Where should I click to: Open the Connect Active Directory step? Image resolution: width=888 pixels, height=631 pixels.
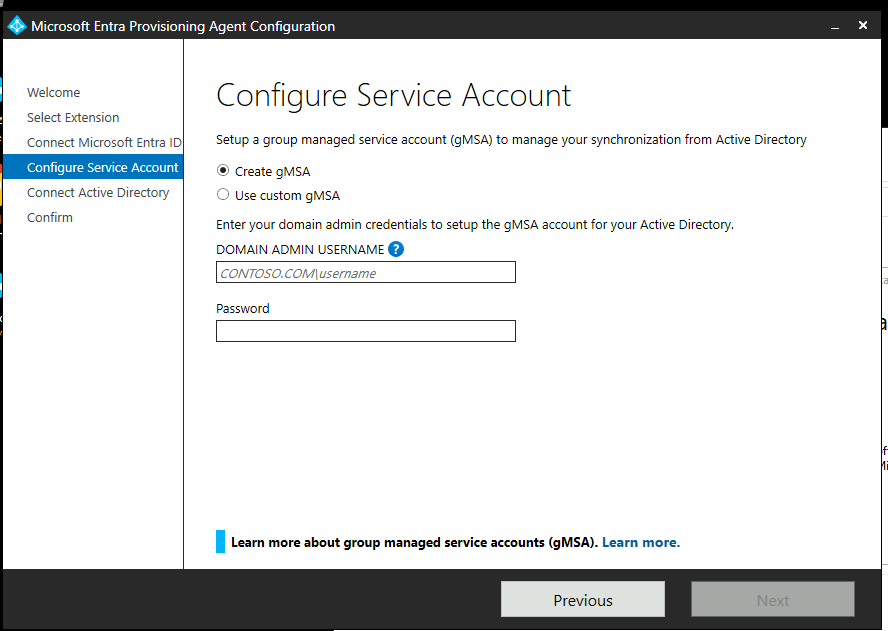[x=97, y=192]
